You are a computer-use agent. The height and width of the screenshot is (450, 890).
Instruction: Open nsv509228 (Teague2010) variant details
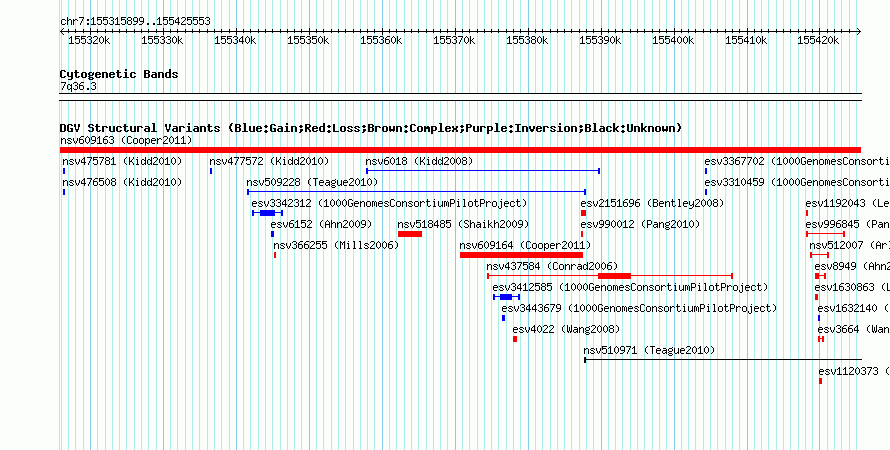pos(312,182)
